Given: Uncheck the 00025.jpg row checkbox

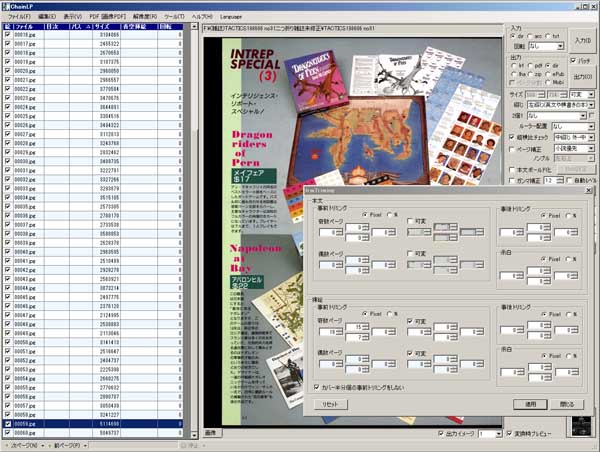Looking at the screenshot, I should (7, 116).
